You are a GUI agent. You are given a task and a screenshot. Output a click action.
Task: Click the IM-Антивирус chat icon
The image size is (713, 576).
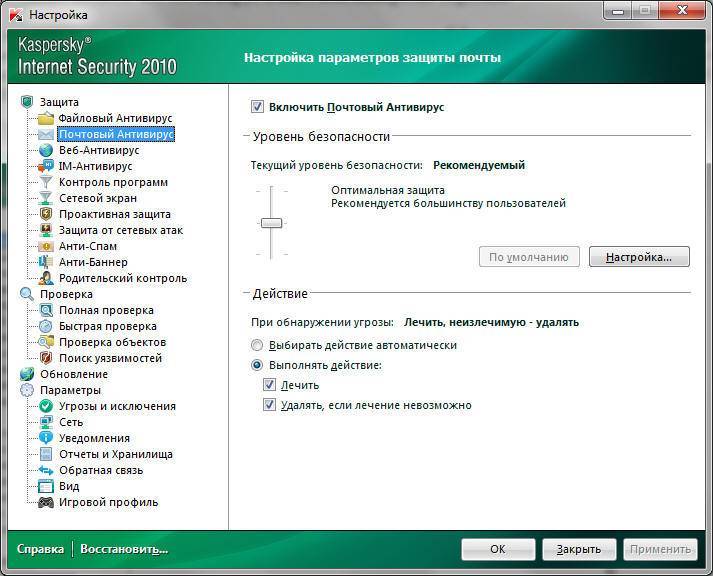(x=45, y=166)
